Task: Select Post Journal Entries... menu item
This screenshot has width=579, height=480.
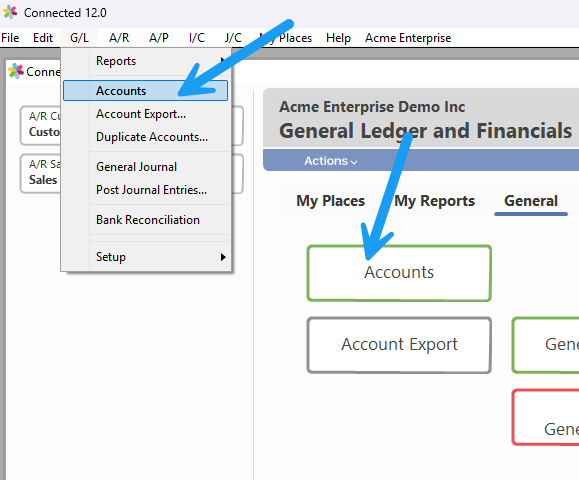Action: 145,190
